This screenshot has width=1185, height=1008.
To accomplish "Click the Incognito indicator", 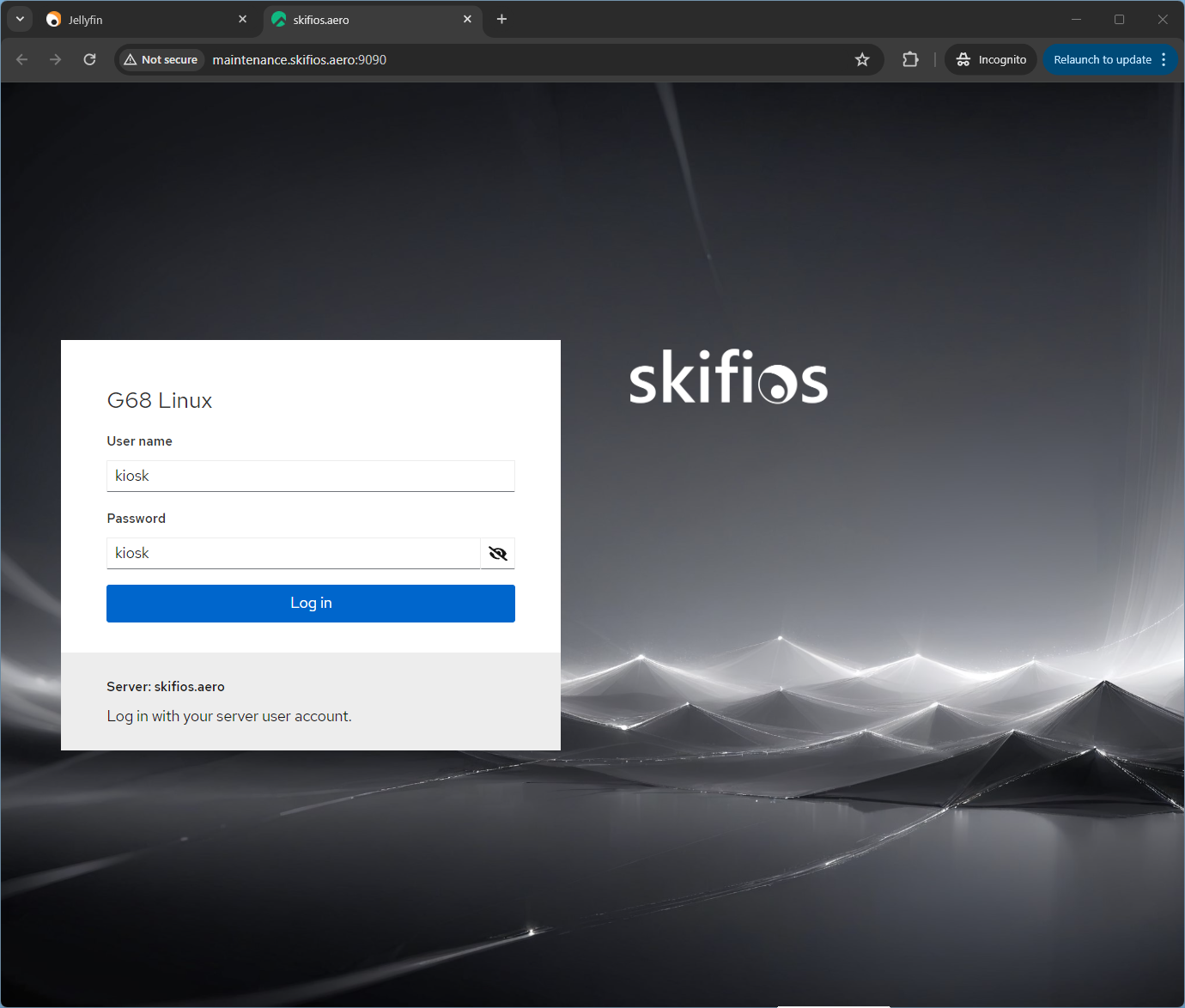I will click(x=991, y=59).
